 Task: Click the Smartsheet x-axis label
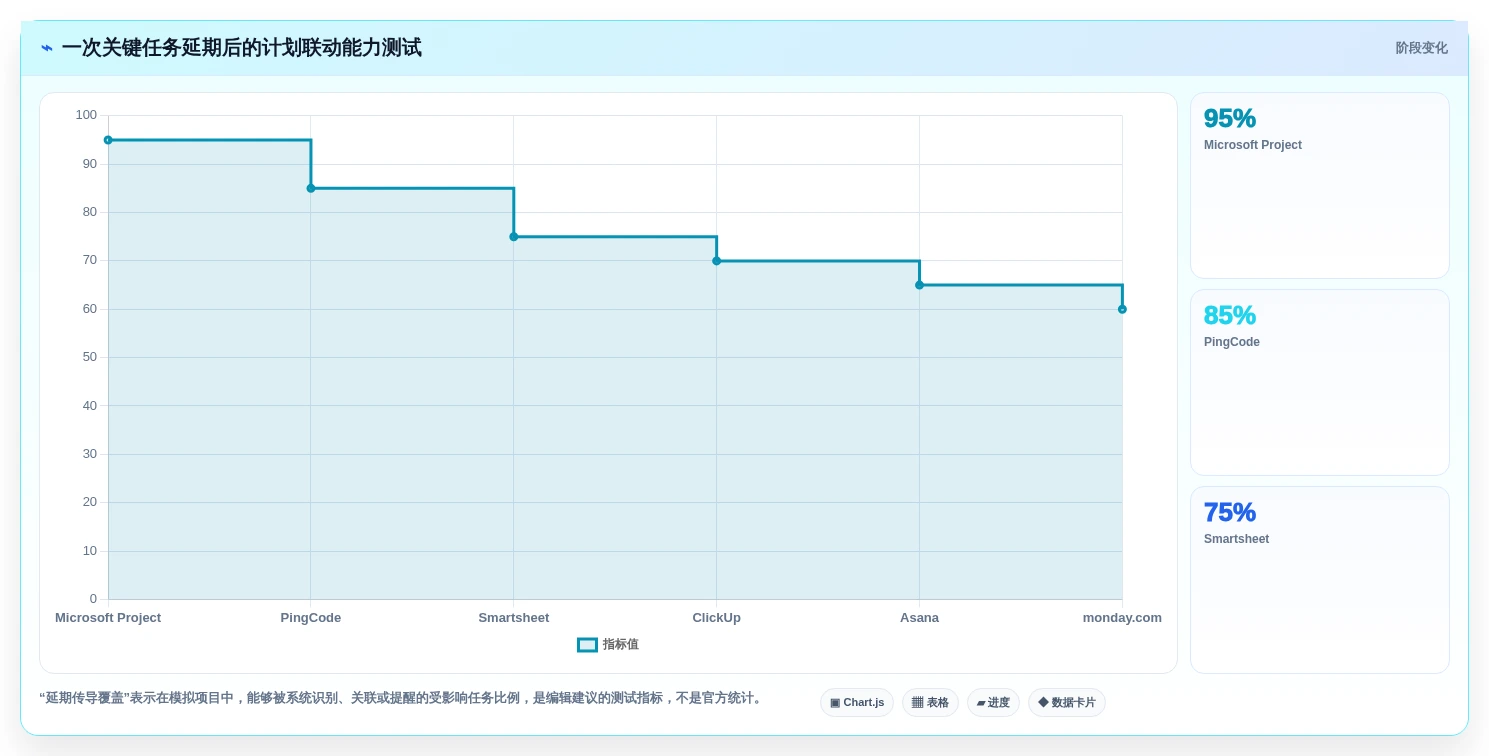click(514, 618)
